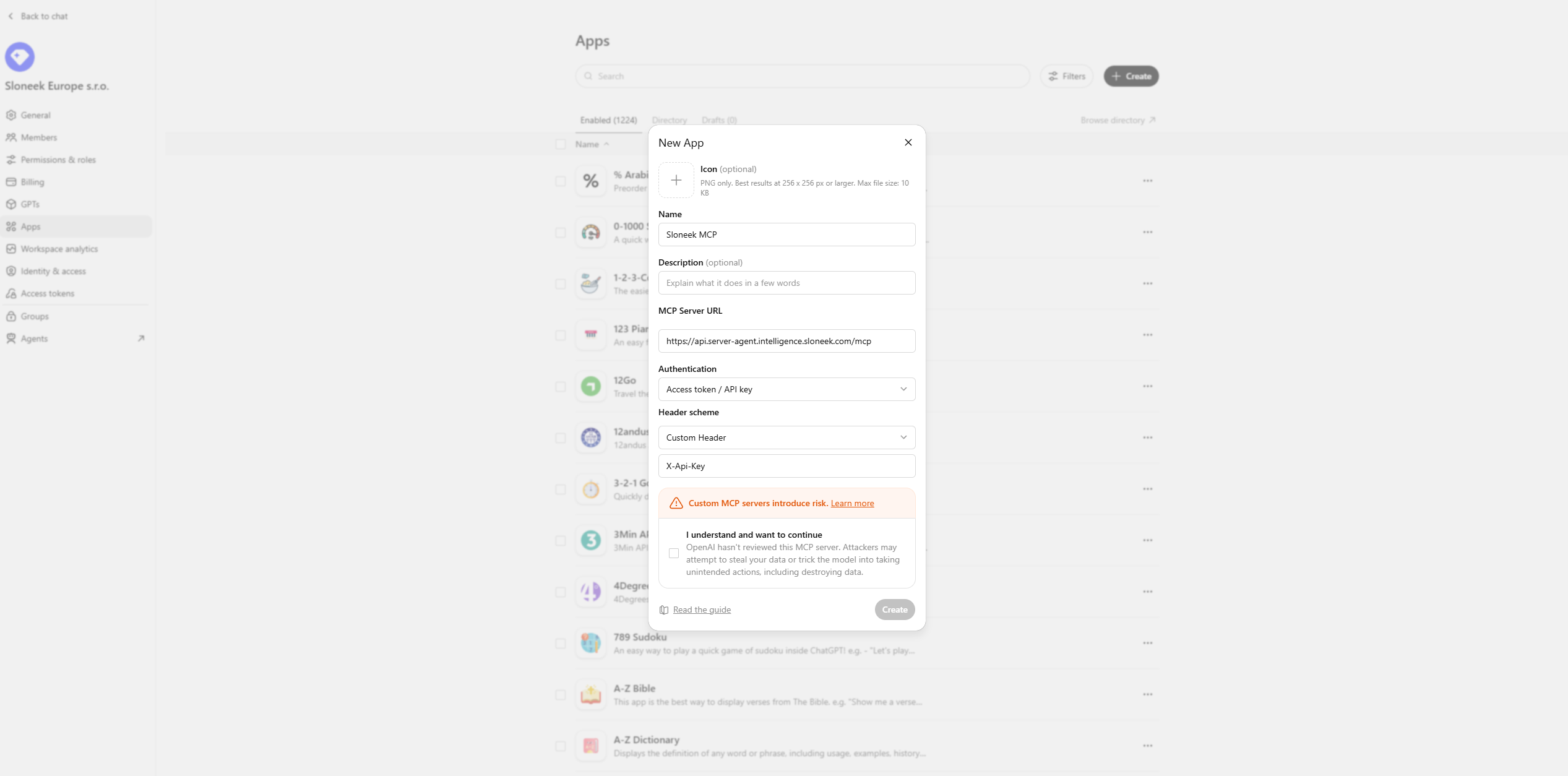Open the Filters menu

1067,76
